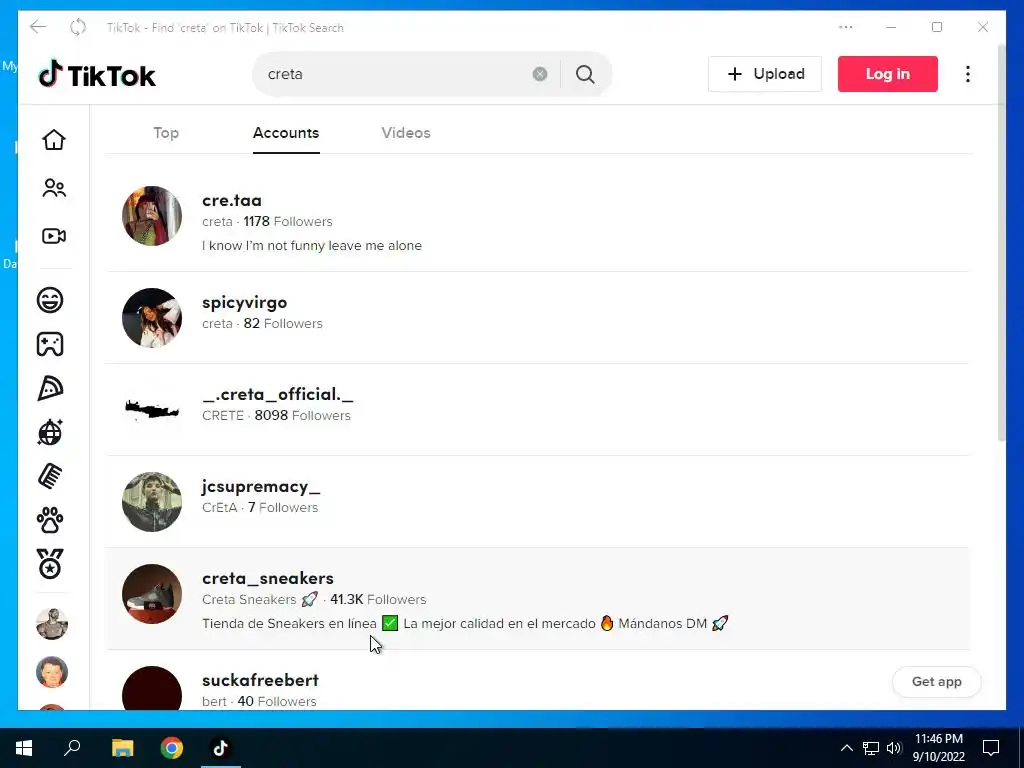Select the comedy smiley face category icon

[50, 300]
